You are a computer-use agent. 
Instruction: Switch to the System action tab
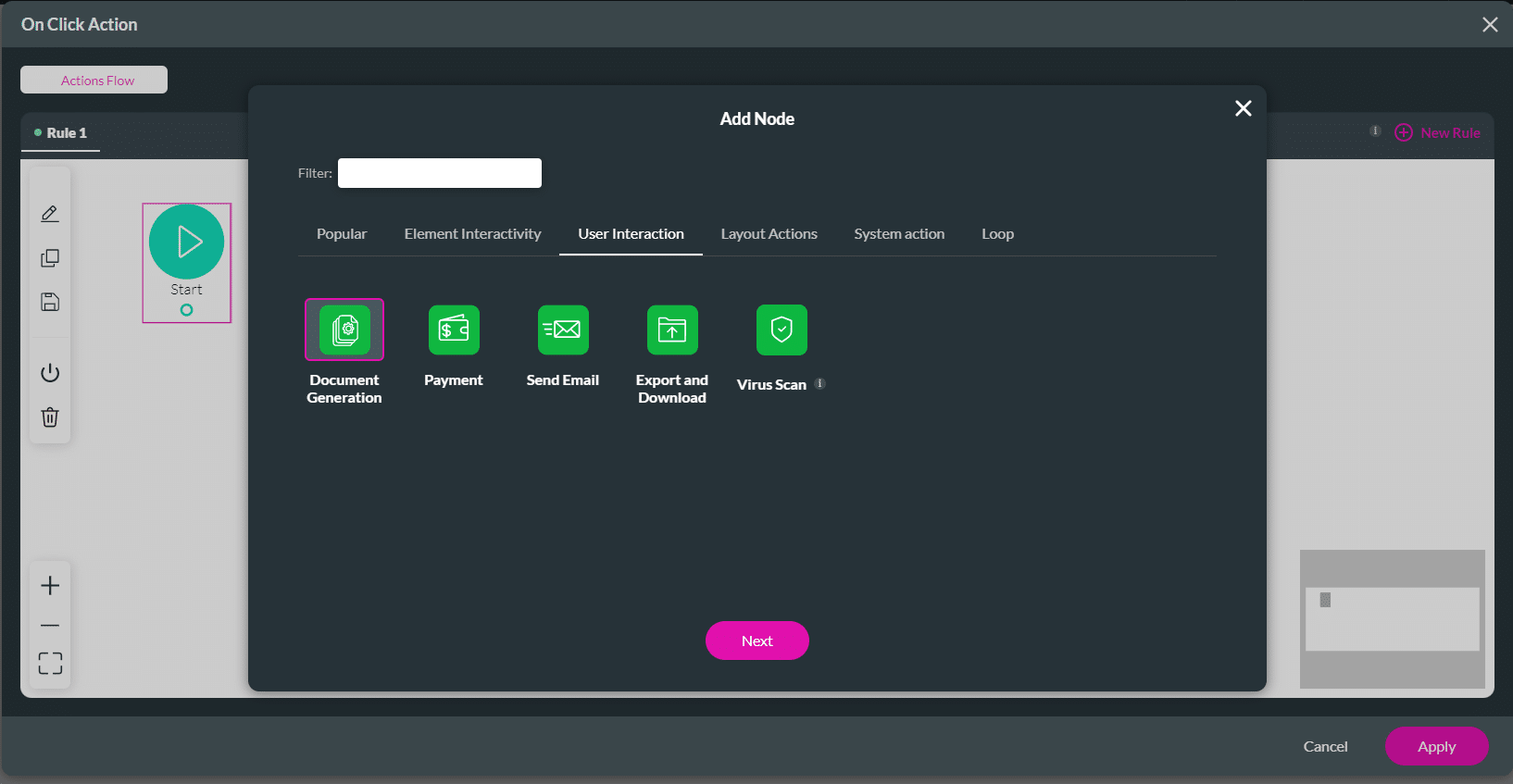click(899, 234)
